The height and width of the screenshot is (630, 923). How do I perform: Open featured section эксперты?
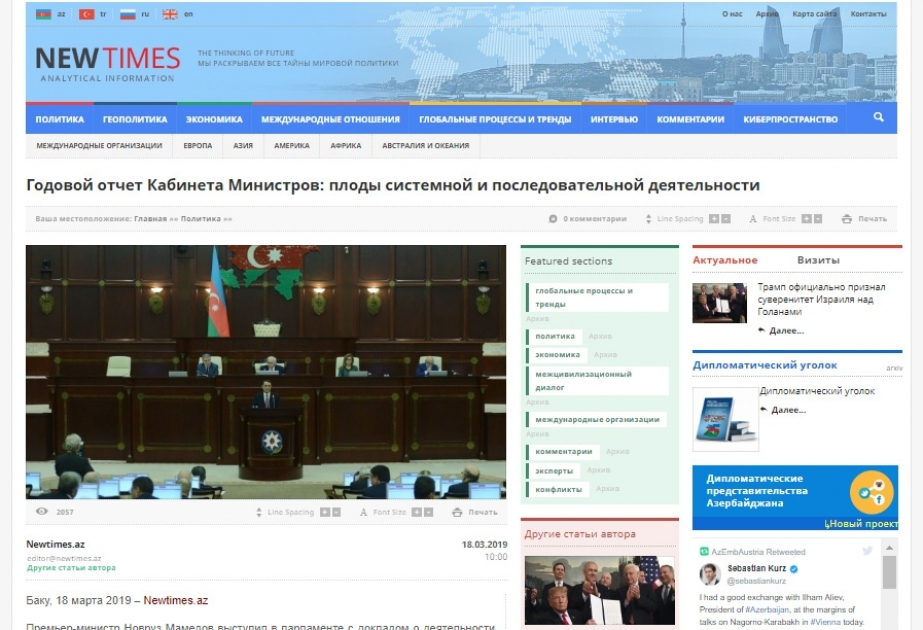553,470
